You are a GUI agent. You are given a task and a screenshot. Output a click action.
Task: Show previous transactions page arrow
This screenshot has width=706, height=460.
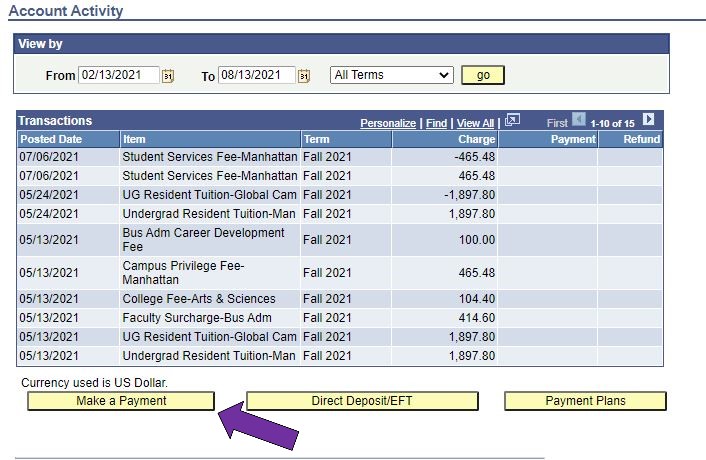coord(579,119)
